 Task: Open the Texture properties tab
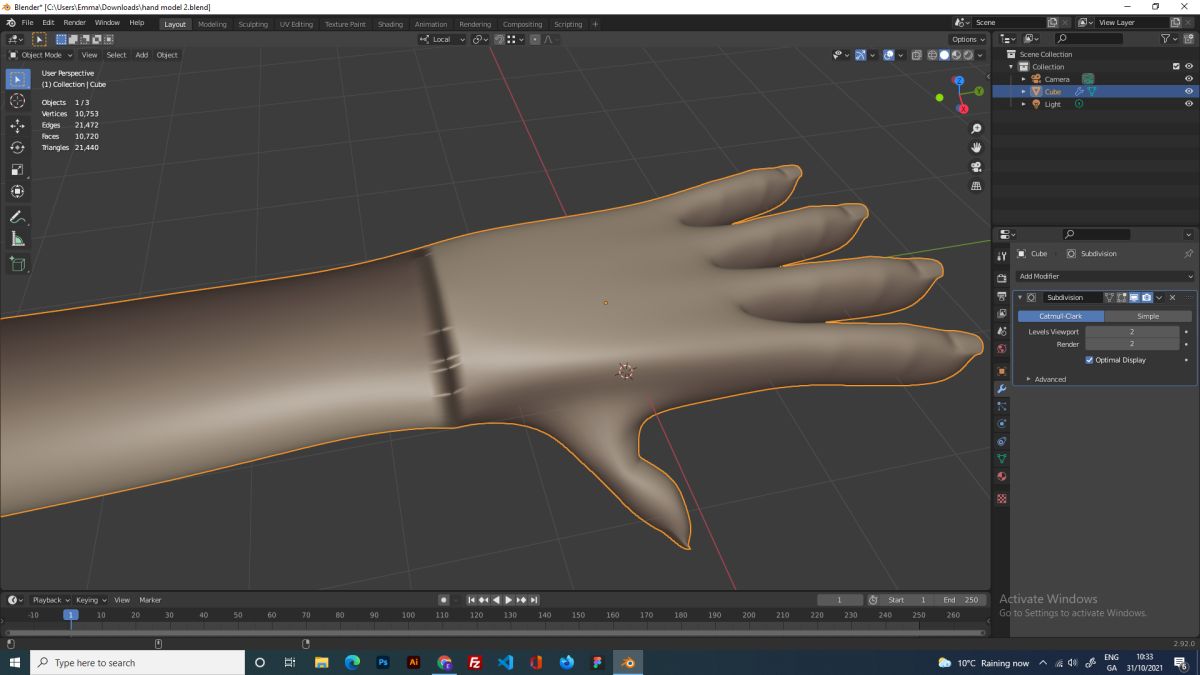[1002, 498]
